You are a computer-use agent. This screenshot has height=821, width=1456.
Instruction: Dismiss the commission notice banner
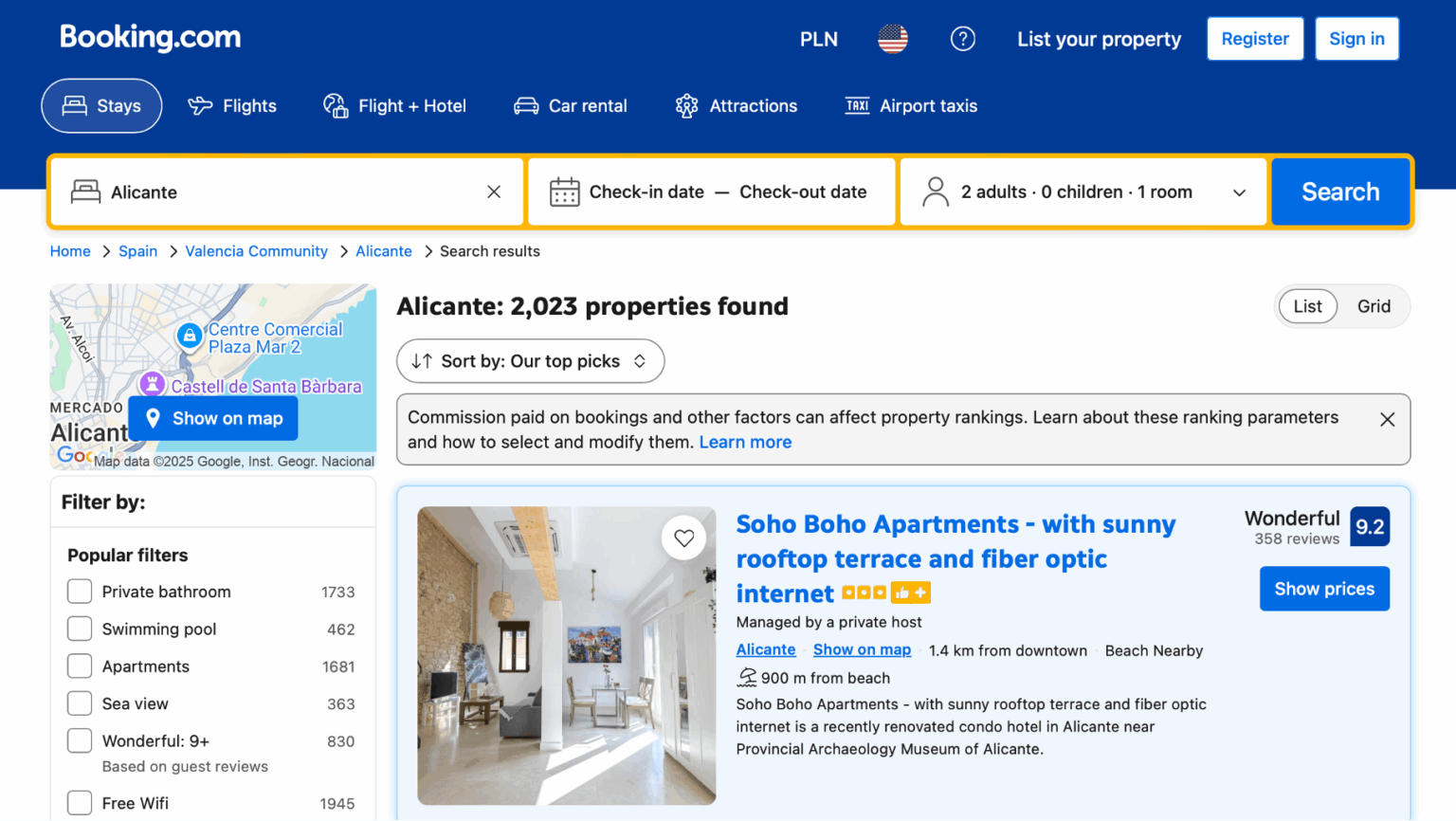point(1387,419)
